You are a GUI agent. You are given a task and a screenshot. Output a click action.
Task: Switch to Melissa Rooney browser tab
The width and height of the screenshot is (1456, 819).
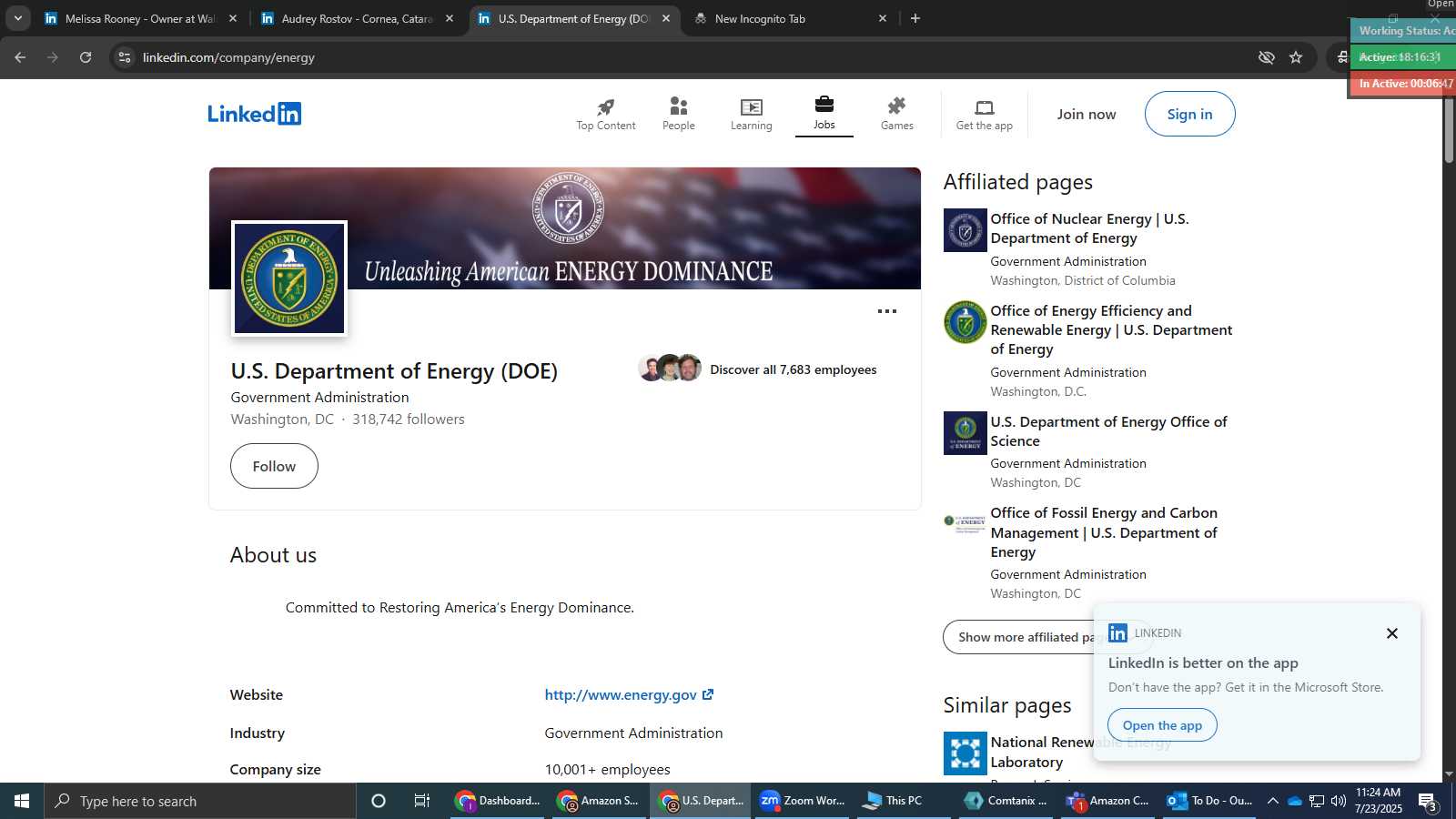pos(140,18)
